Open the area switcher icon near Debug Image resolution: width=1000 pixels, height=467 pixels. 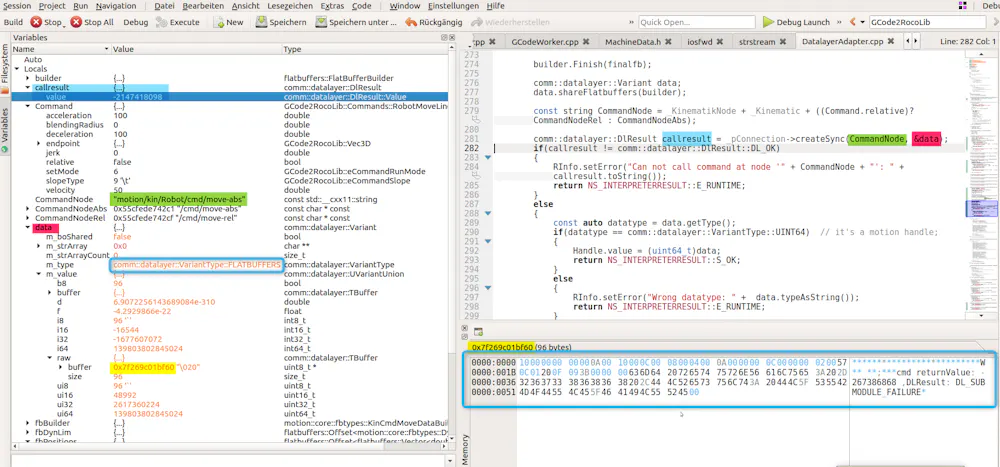[x=962, y=6]
